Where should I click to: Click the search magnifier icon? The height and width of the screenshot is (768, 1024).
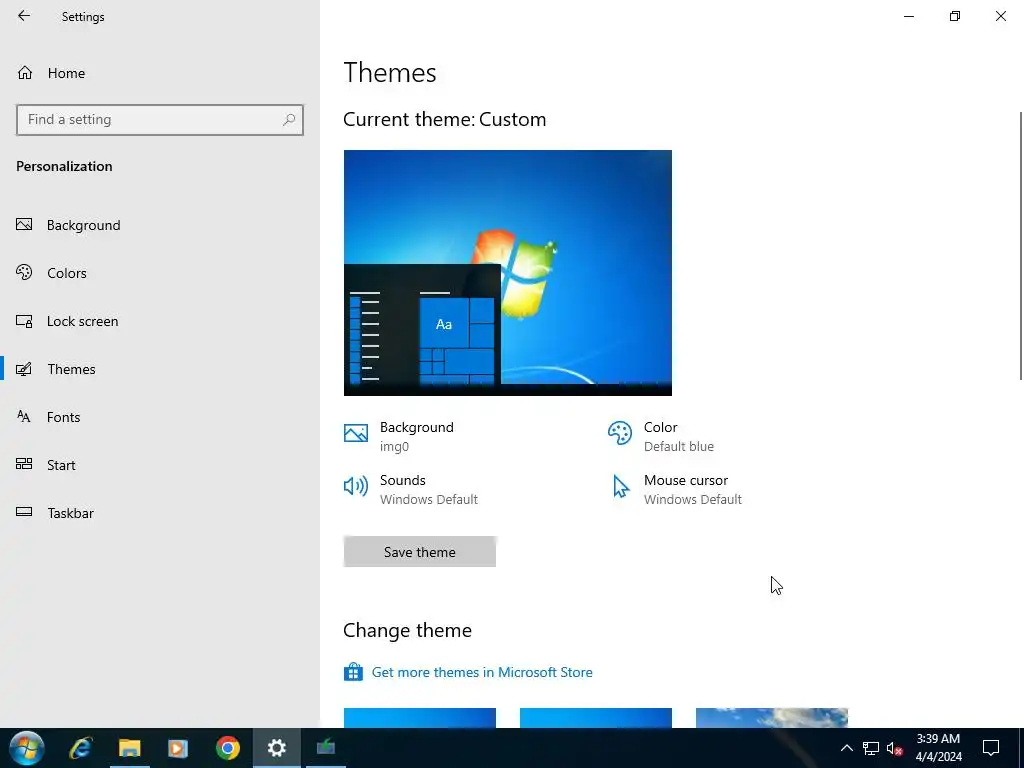[289, 120]
